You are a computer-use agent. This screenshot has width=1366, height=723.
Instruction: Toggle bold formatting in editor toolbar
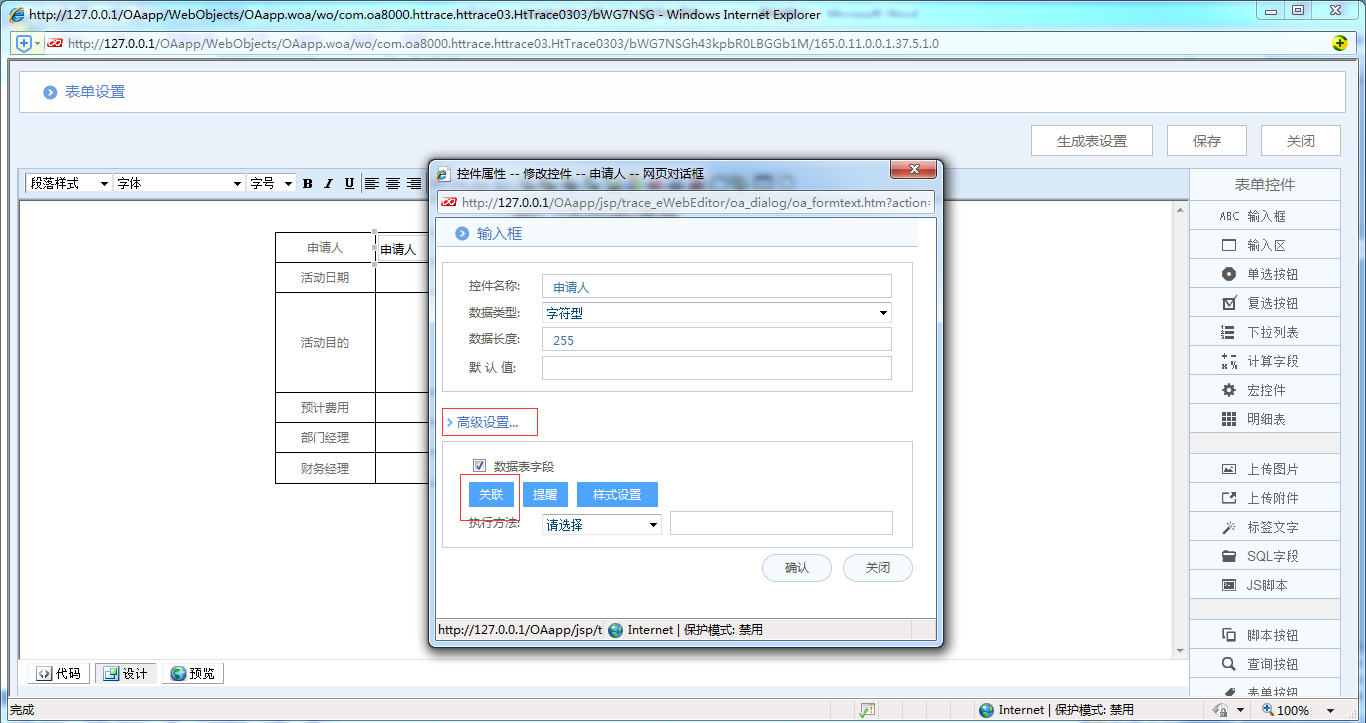(308, 183)
